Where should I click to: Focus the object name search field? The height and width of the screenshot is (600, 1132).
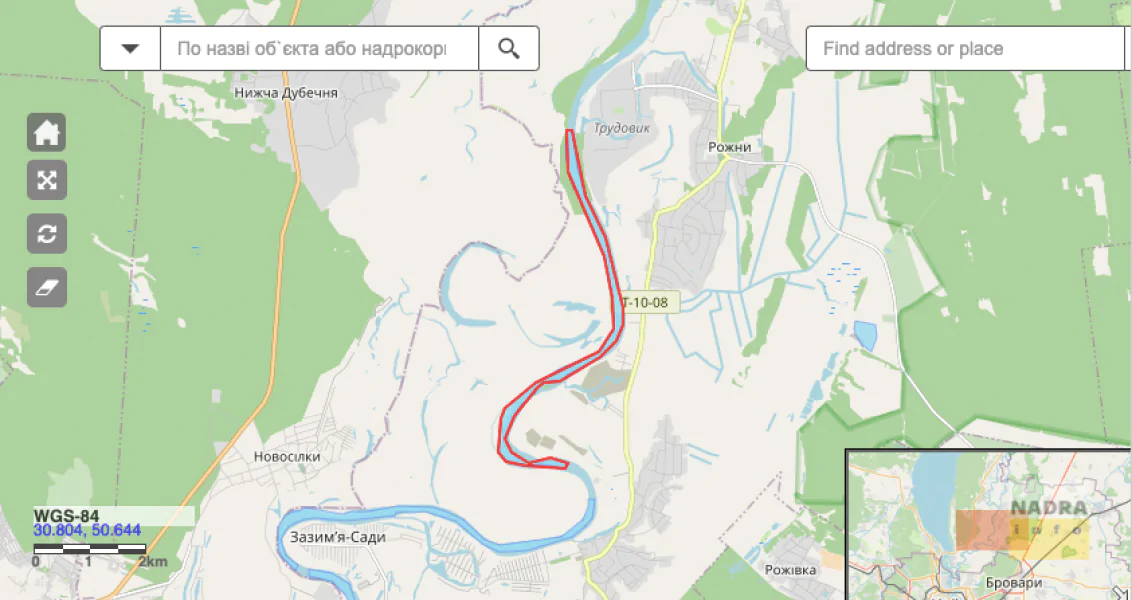click(319, 48)
